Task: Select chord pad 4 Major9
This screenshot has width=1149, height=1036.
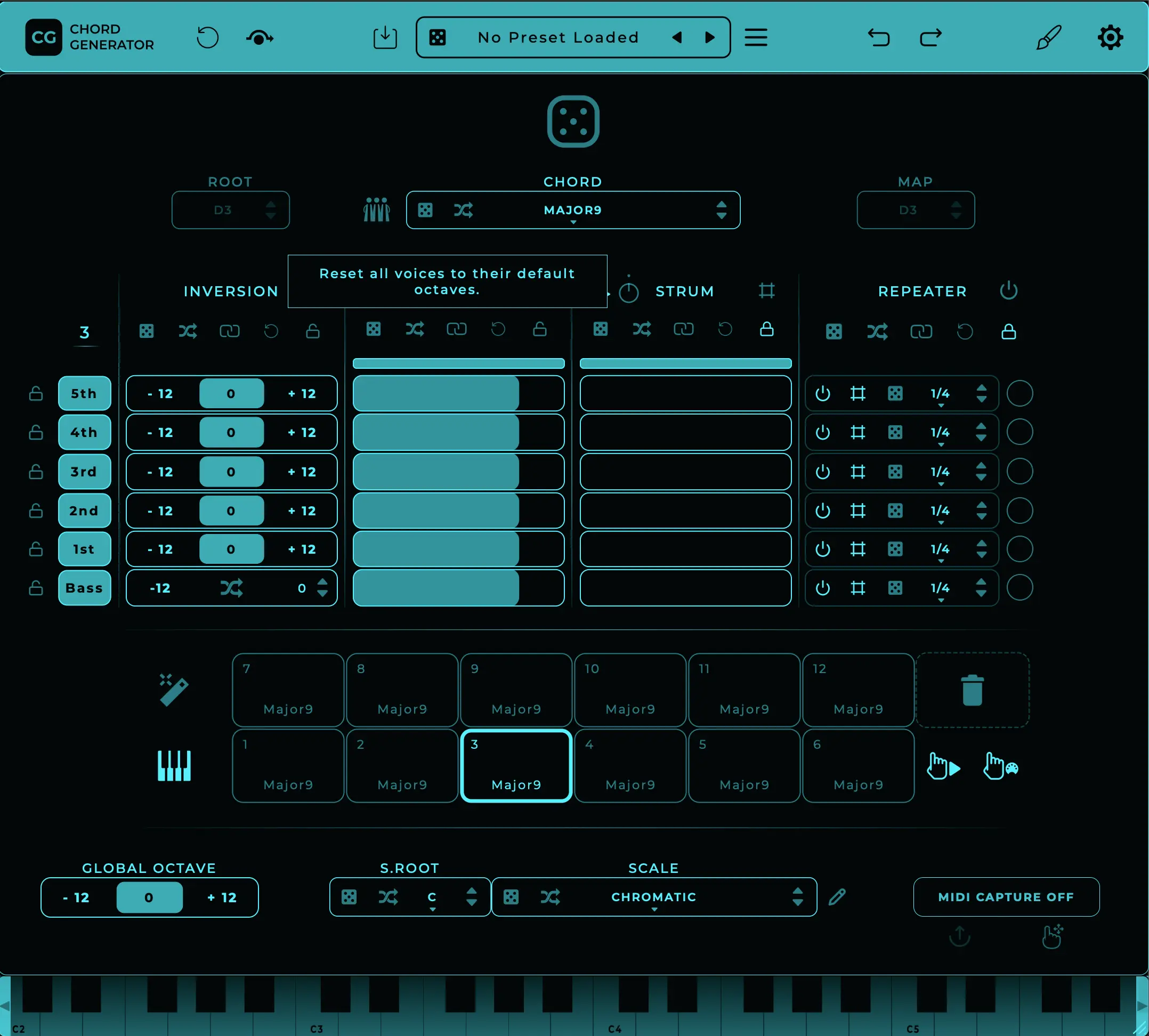Action: point(630,766)
